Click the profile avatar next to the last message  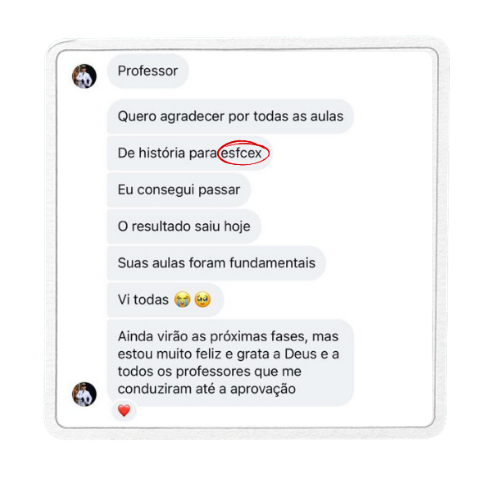[x=84, y=394]
